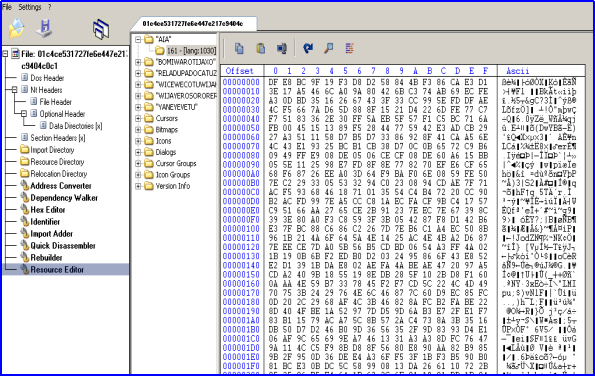Screen dimensions: 595x377
Task: Expand the "YANEYEVETU" resource folder
Action: 138,107
